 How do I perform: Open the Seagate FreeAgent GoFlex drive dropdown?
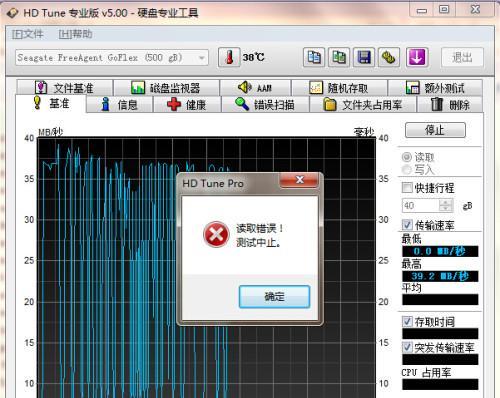click(112, 58)
